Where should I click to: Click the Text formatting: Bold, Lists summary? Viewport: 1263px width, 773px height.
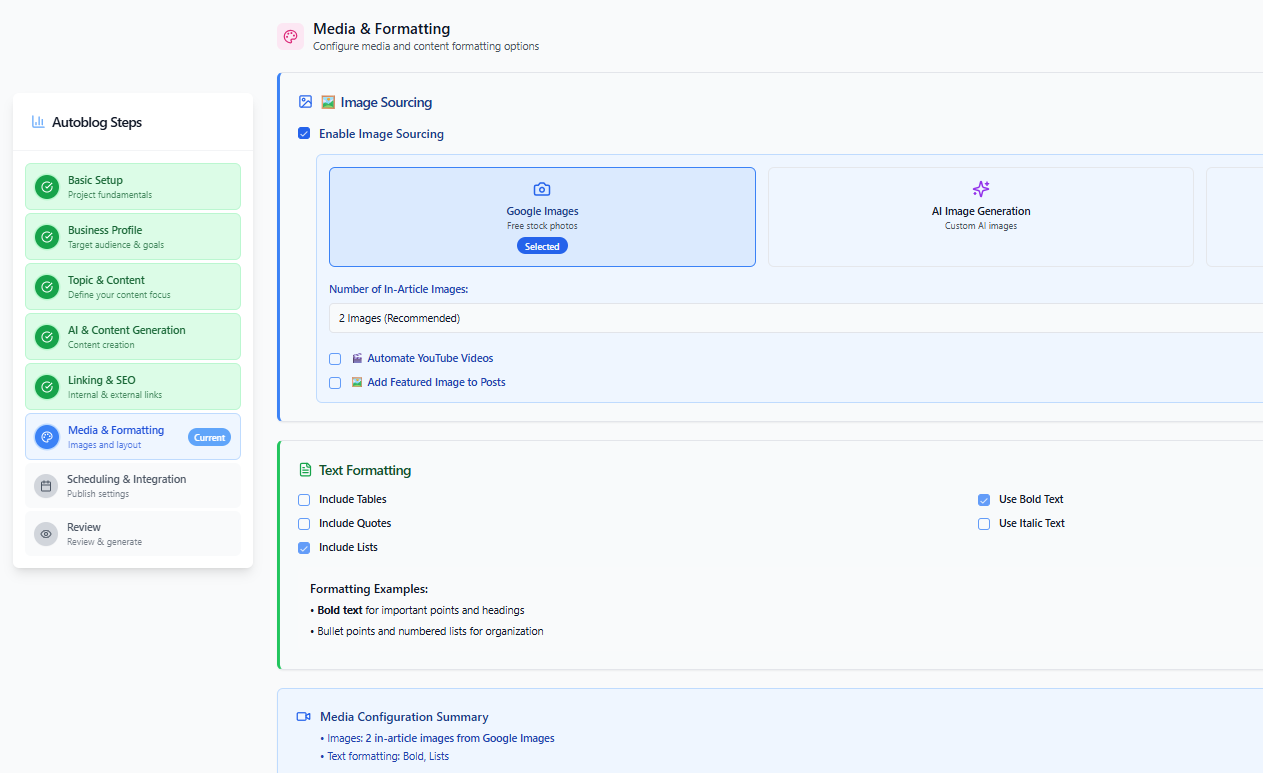point(385,756)
